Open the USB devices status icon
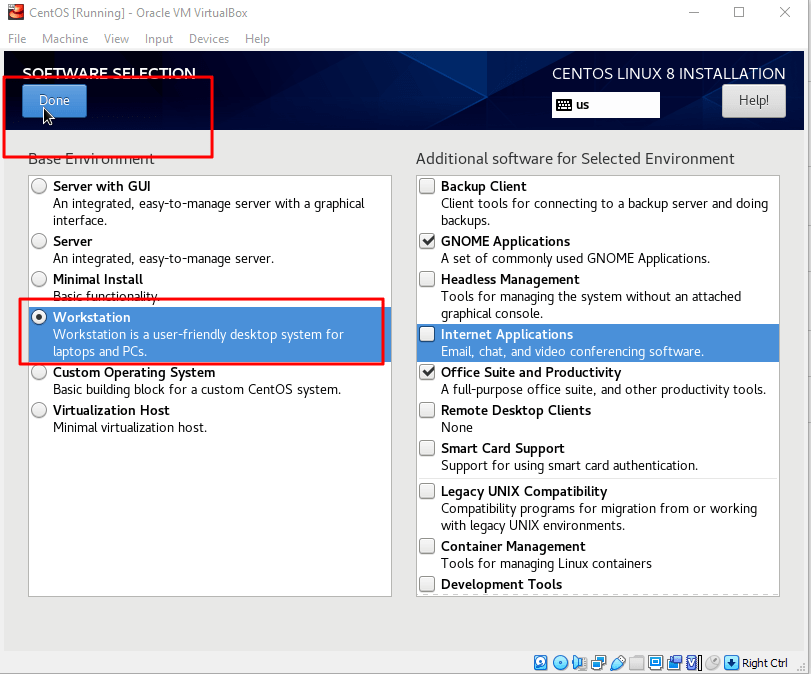 pyautogui.click(x=618, y=663)
